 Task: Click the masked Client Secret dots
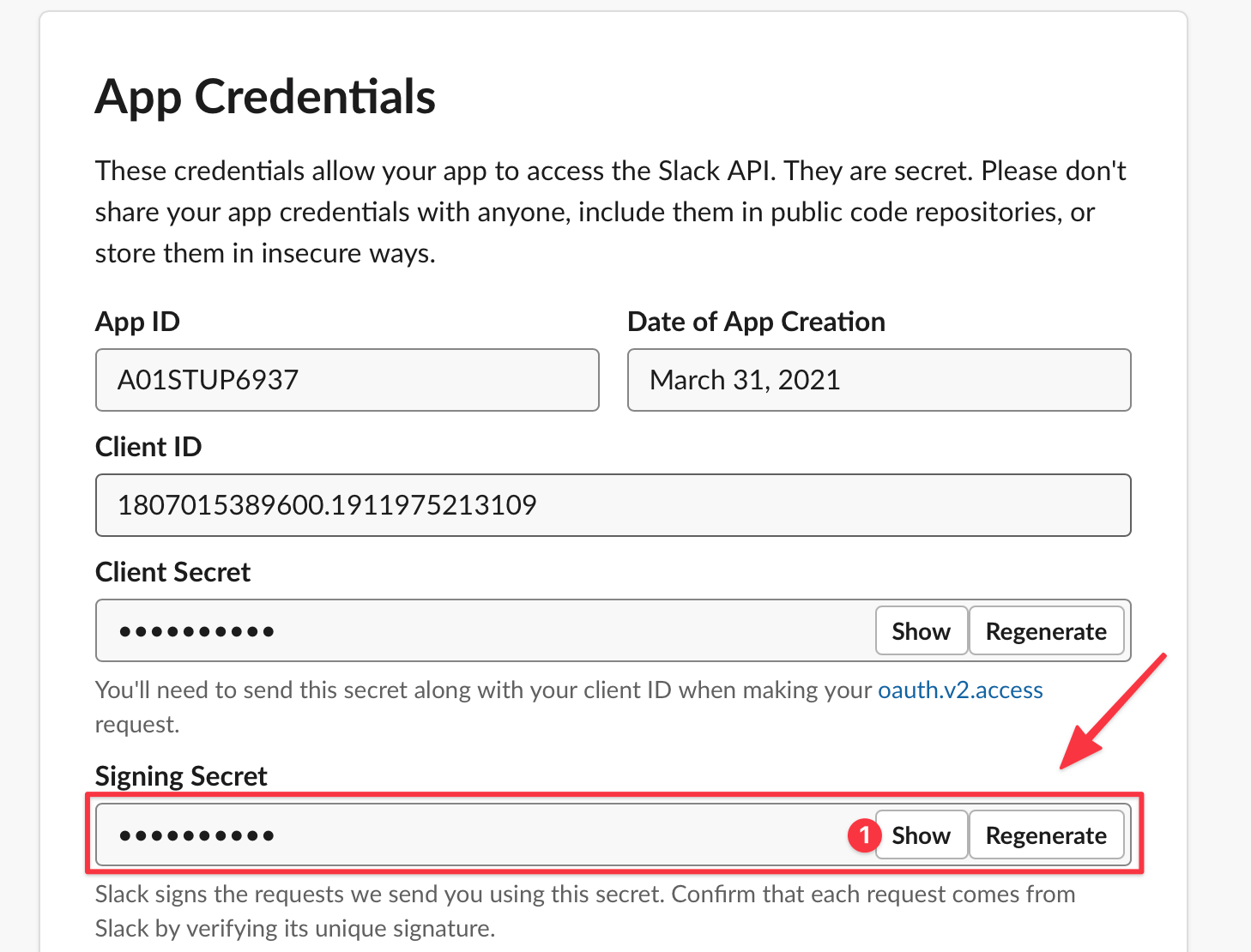coord(196,632)
